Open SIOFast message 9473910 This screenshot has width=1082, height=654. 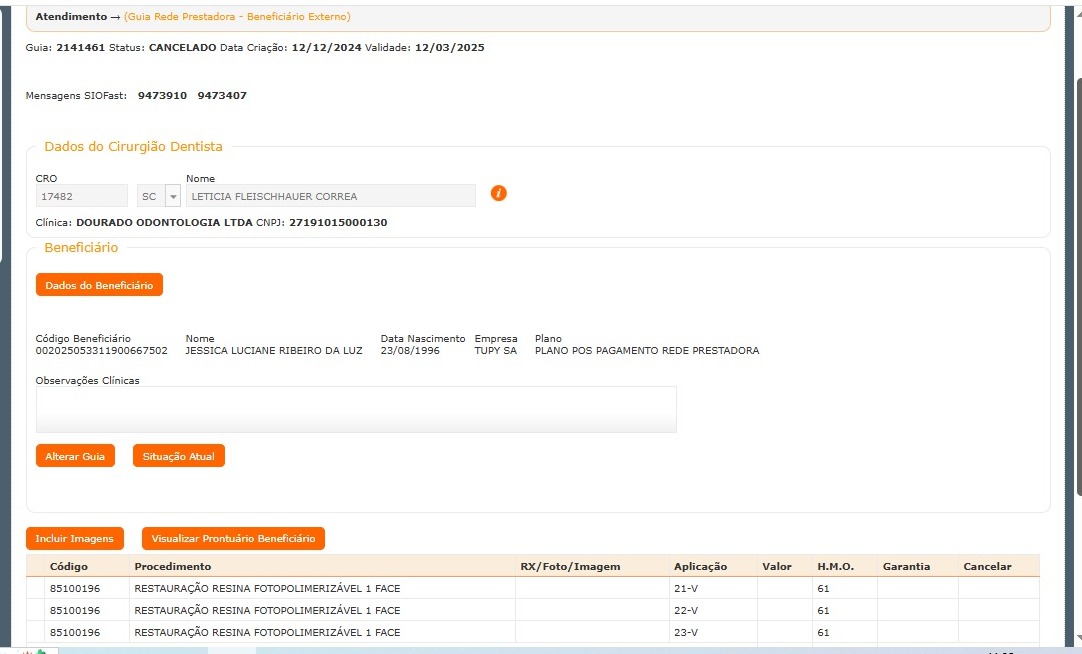pos(162,96)
